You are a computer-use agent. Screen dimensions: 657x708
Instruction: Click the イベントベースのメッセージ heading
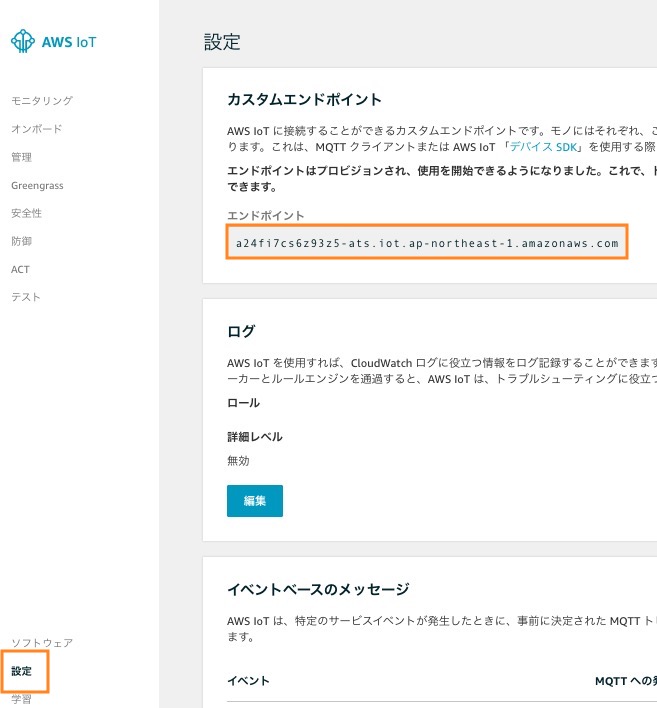tap(318, 589)
